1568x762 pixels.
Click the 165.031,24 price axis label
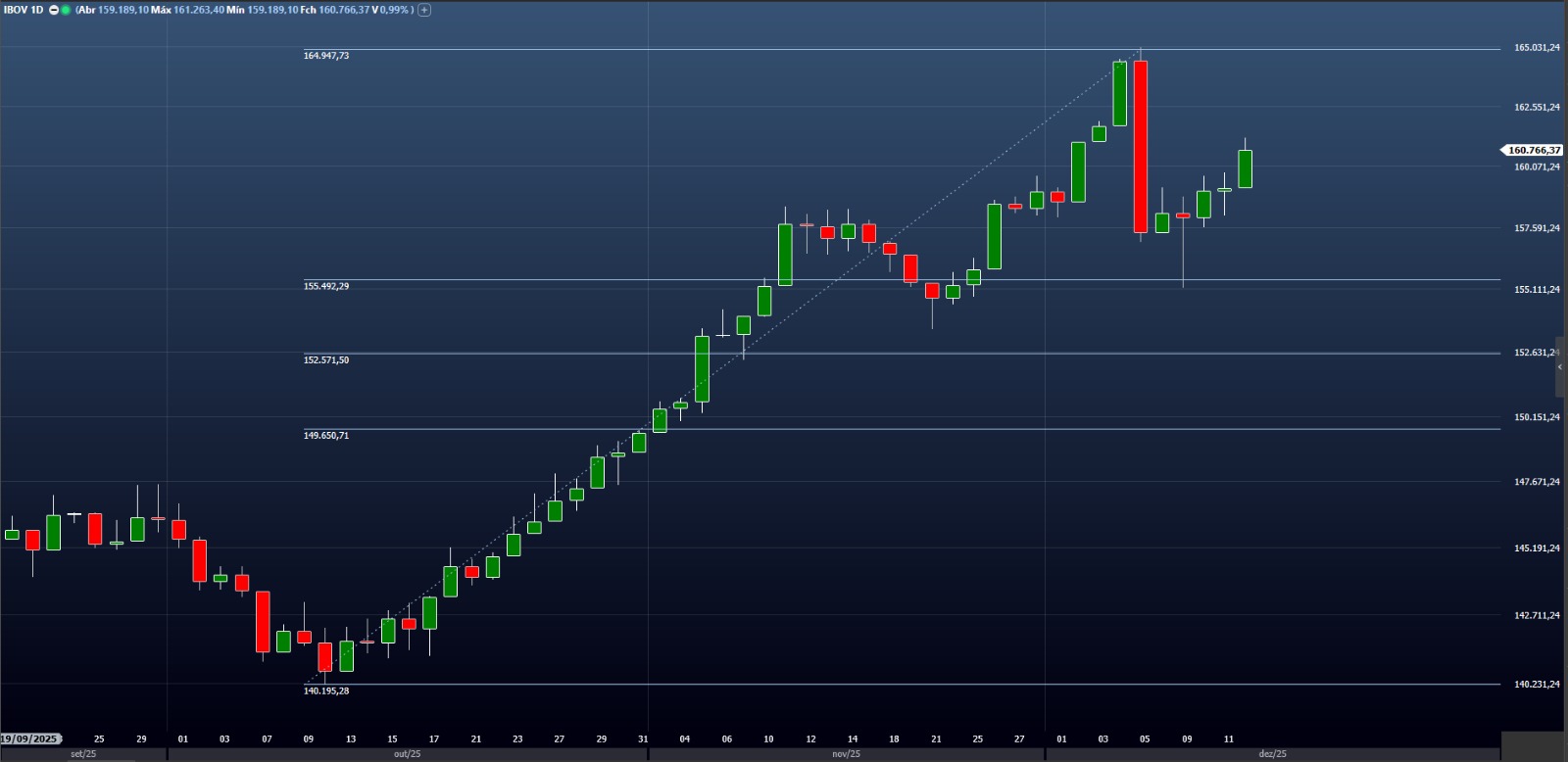pos(1536,48)
